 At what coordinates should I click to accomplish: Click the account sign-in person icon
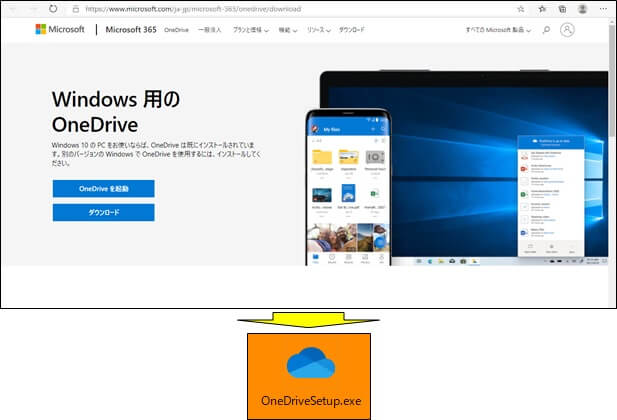click(x=567, y=30)
